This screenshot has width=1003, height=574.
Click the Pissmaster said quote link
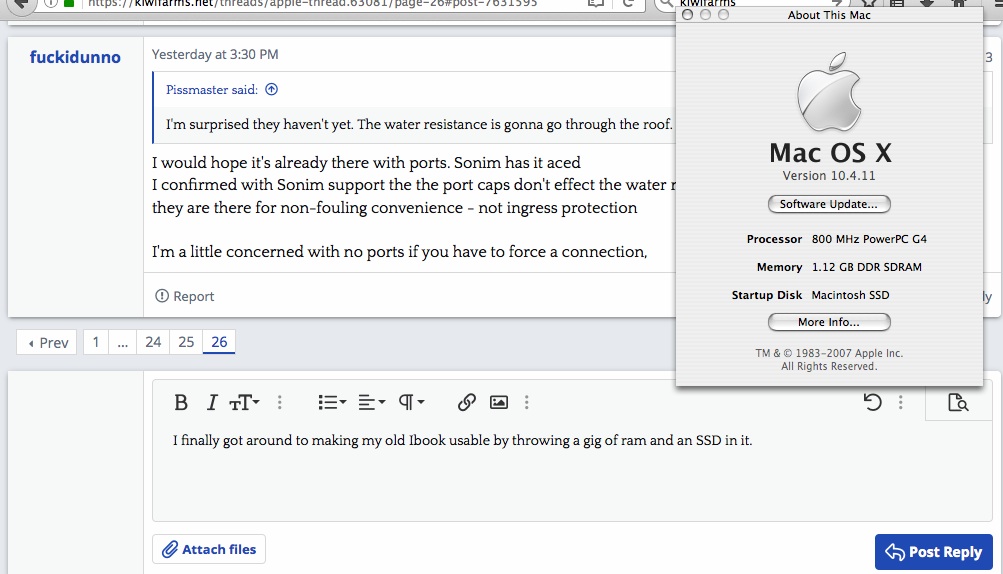click(212, 90)
